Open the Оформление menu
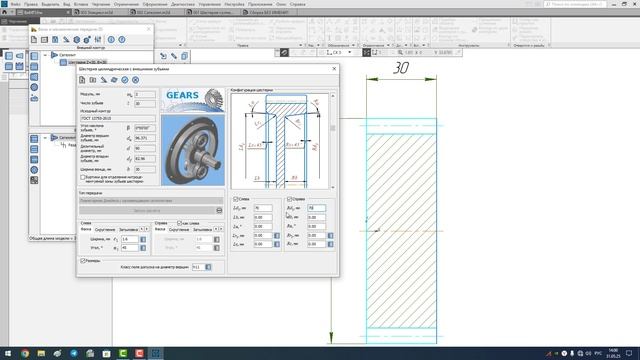Viewport: 640px width, 360px height. (155, 4)
